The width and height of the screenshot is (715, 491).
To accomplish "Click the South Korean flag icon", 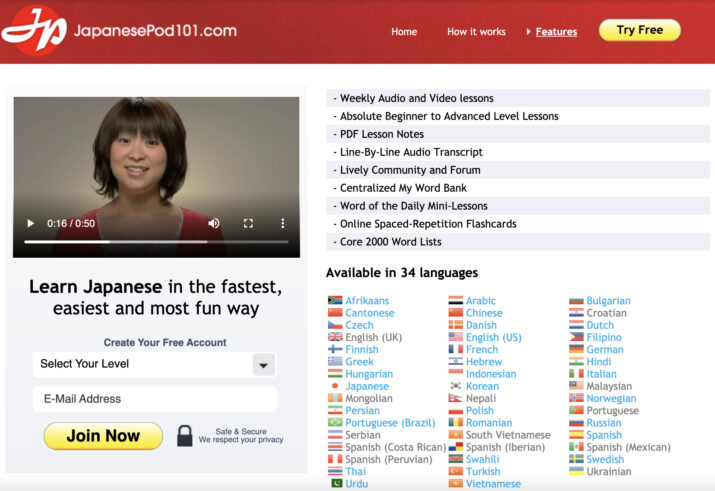I will 456,386.
